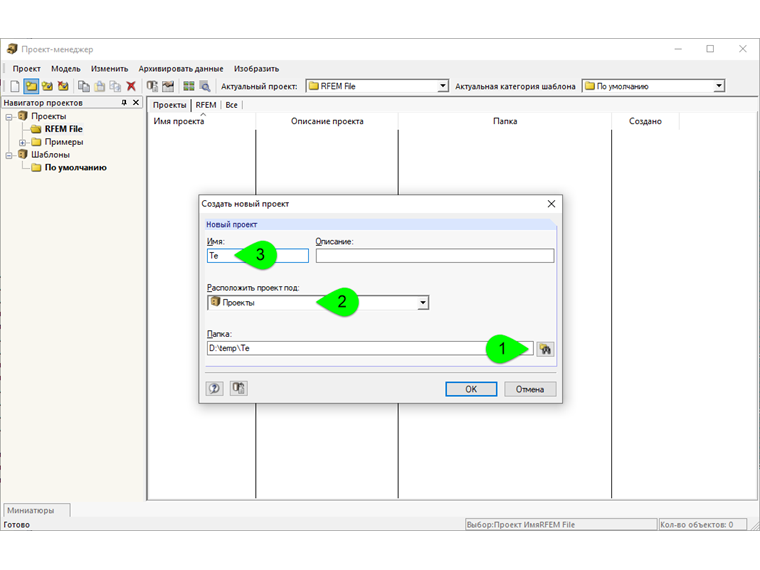The image size is (760, 570).
Task: Collapse the Шаблоны tree node
Action: pyautogui.click(x=9, y=155)
